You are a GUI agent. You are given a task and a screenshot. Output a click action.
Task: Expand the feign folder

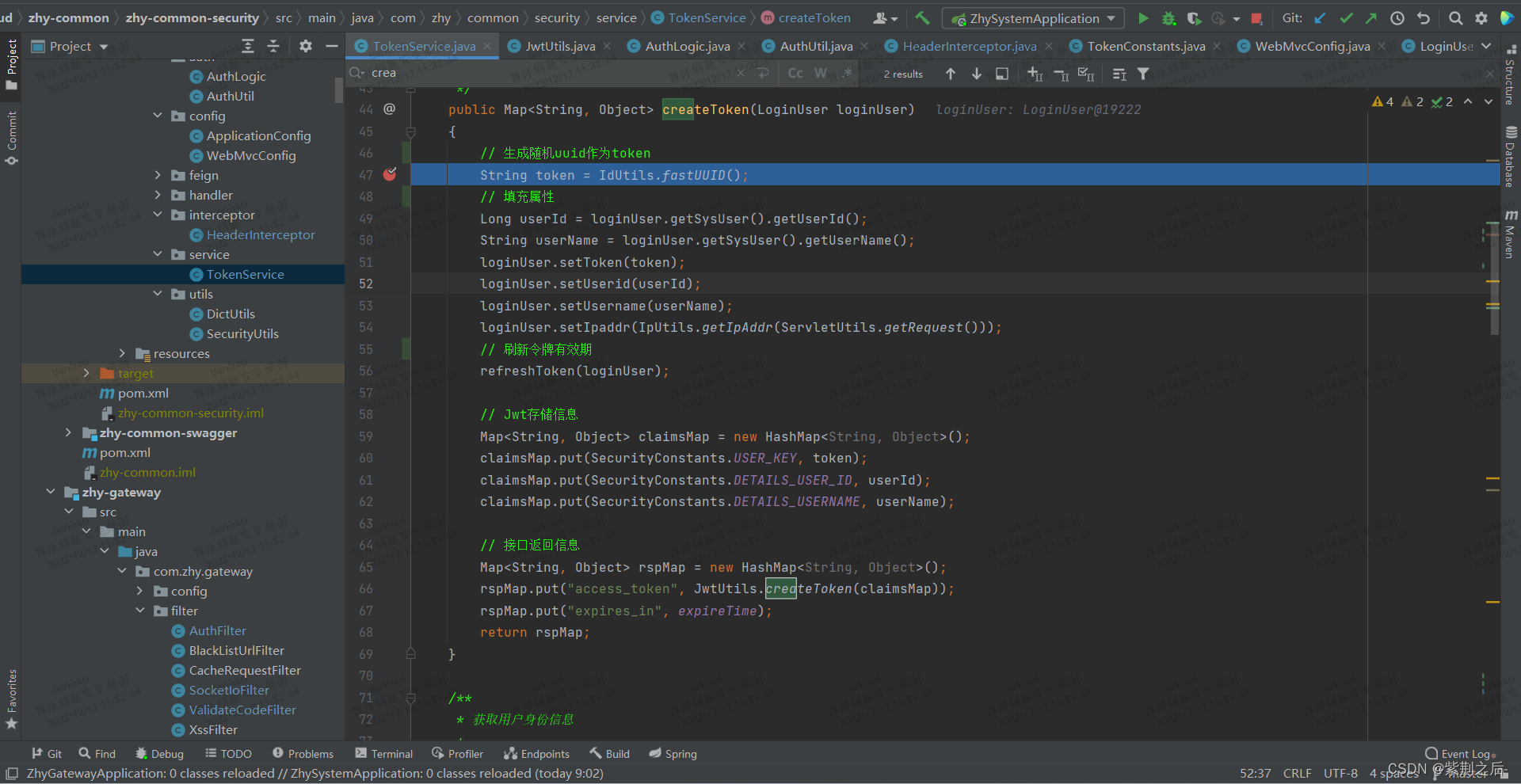158,175
